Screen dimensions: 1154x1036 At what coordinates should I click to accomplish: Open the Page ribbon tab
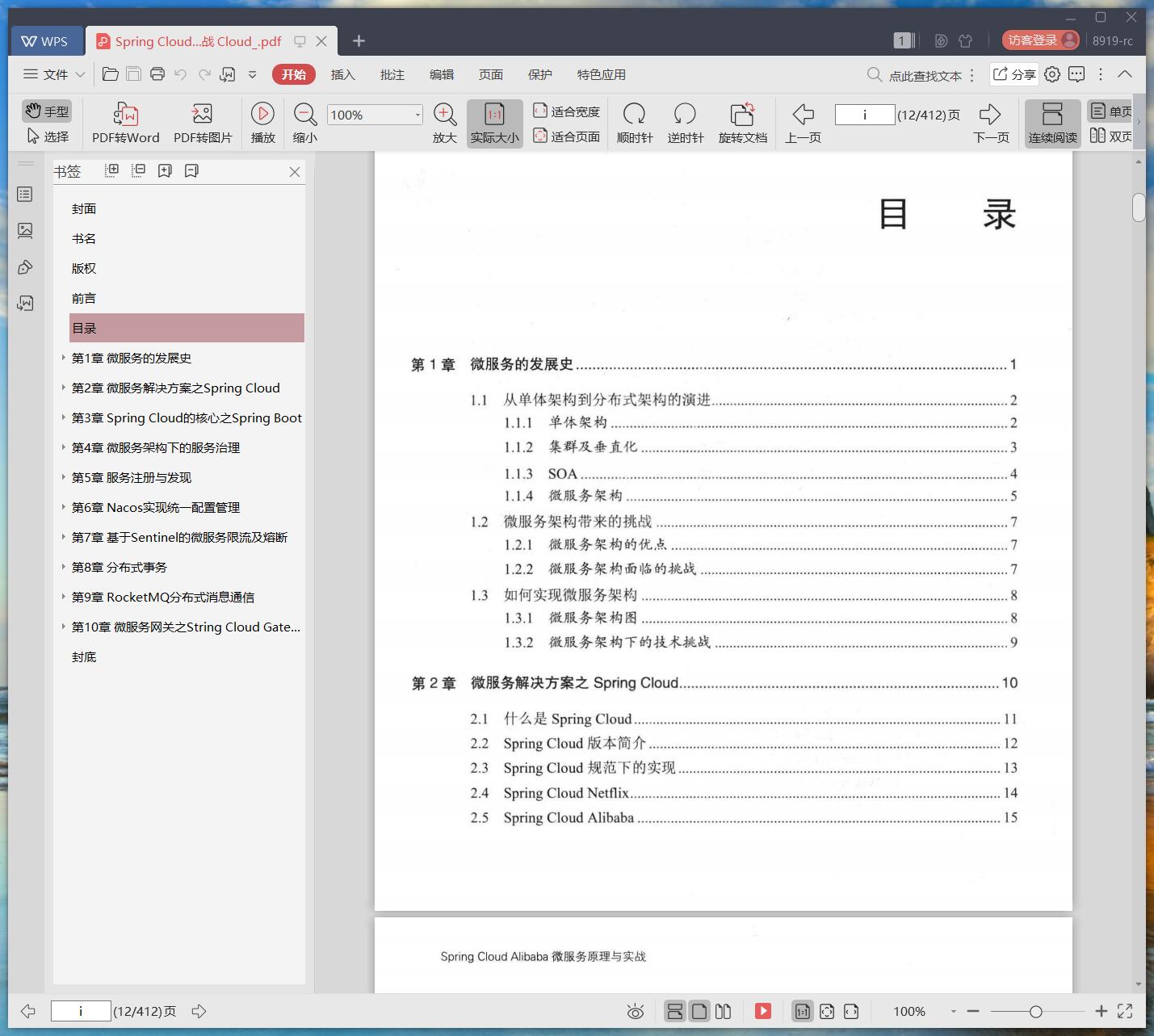coord(490,74)
